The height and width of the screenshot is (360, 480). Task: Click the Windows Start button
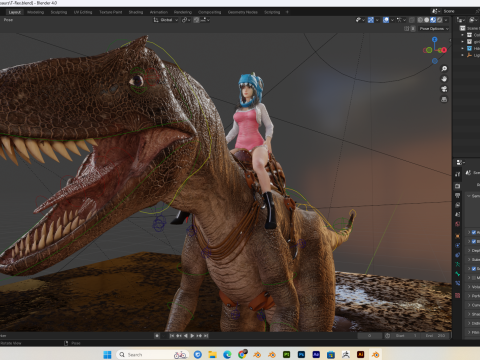click(107, 355)
